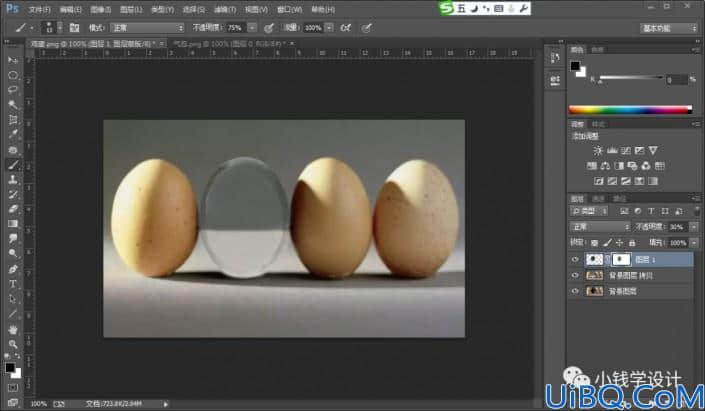The height and width of the screenshot is (411, 705).
Task: Add a Photo Filter adjustment
Action: pos(633,166)
